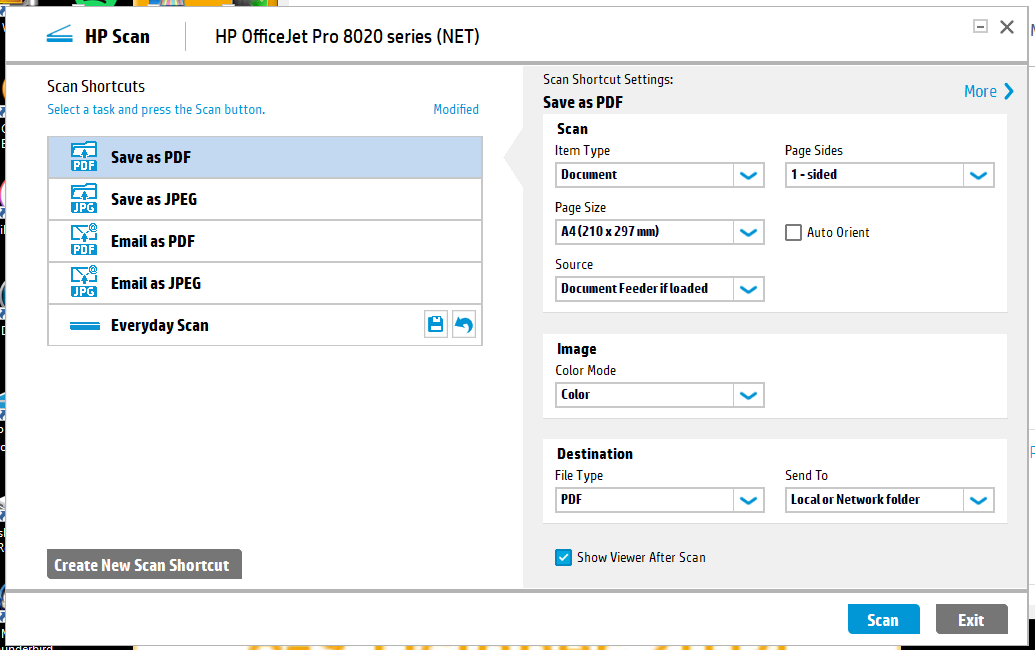Open the Page Size dropdown
The height and width of the screenshot is (650, 1035).
click(x=748, y=232)
